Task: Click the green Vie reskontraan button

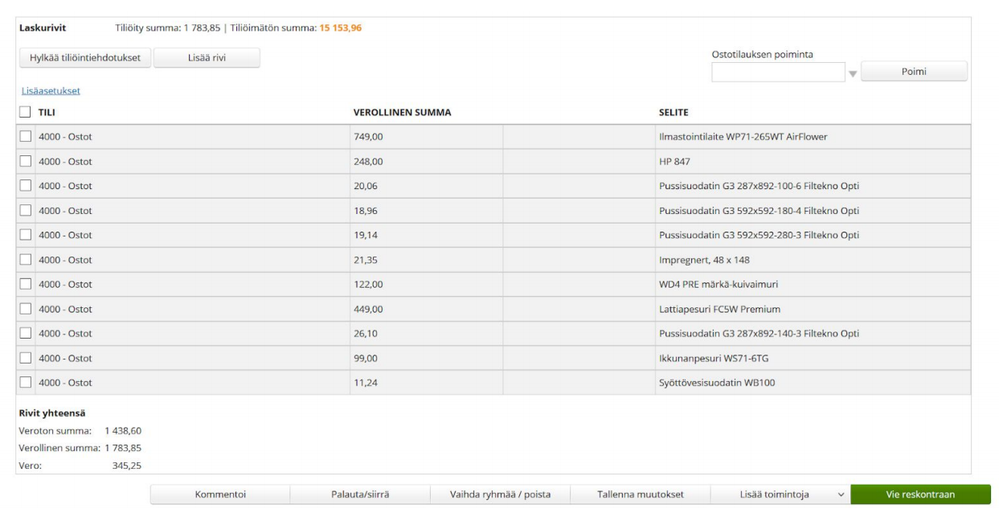Action: click(x=920, y=494)
